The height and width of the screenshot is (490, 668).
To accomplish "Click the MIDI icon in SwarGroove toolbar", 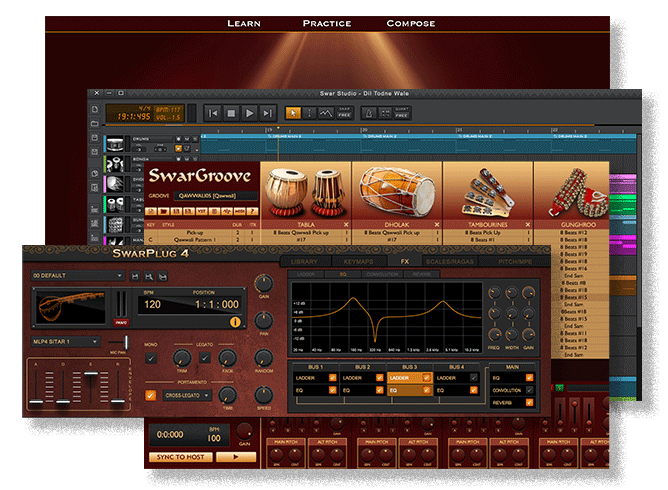I will [x=240, y=211].
